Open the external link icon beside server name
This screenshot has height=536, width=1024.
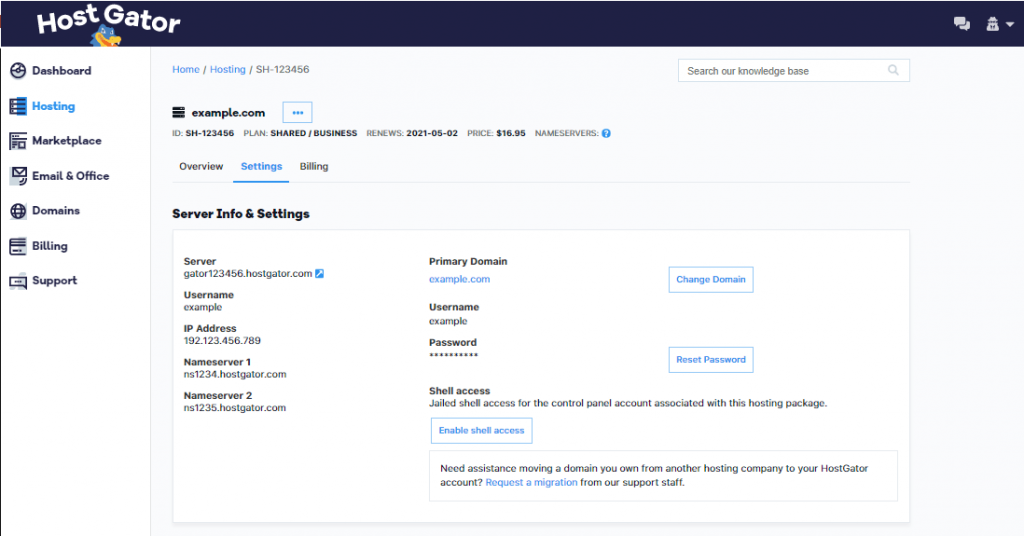(319, 274)
